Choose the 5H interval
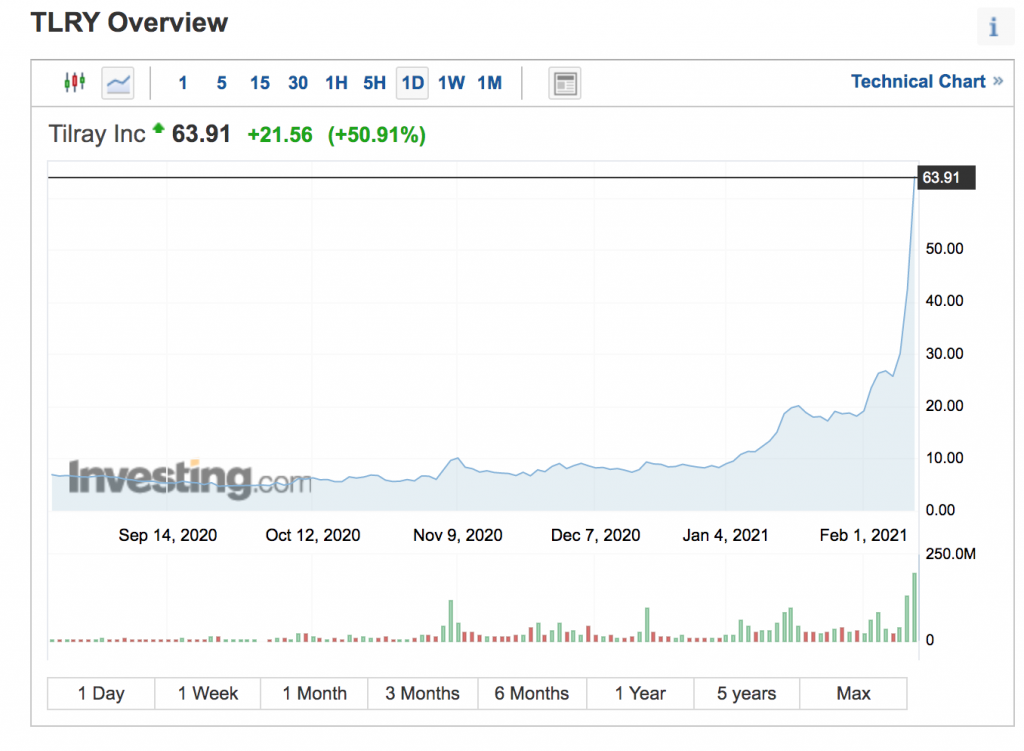The image size is (1024, 751). point(374,83)
